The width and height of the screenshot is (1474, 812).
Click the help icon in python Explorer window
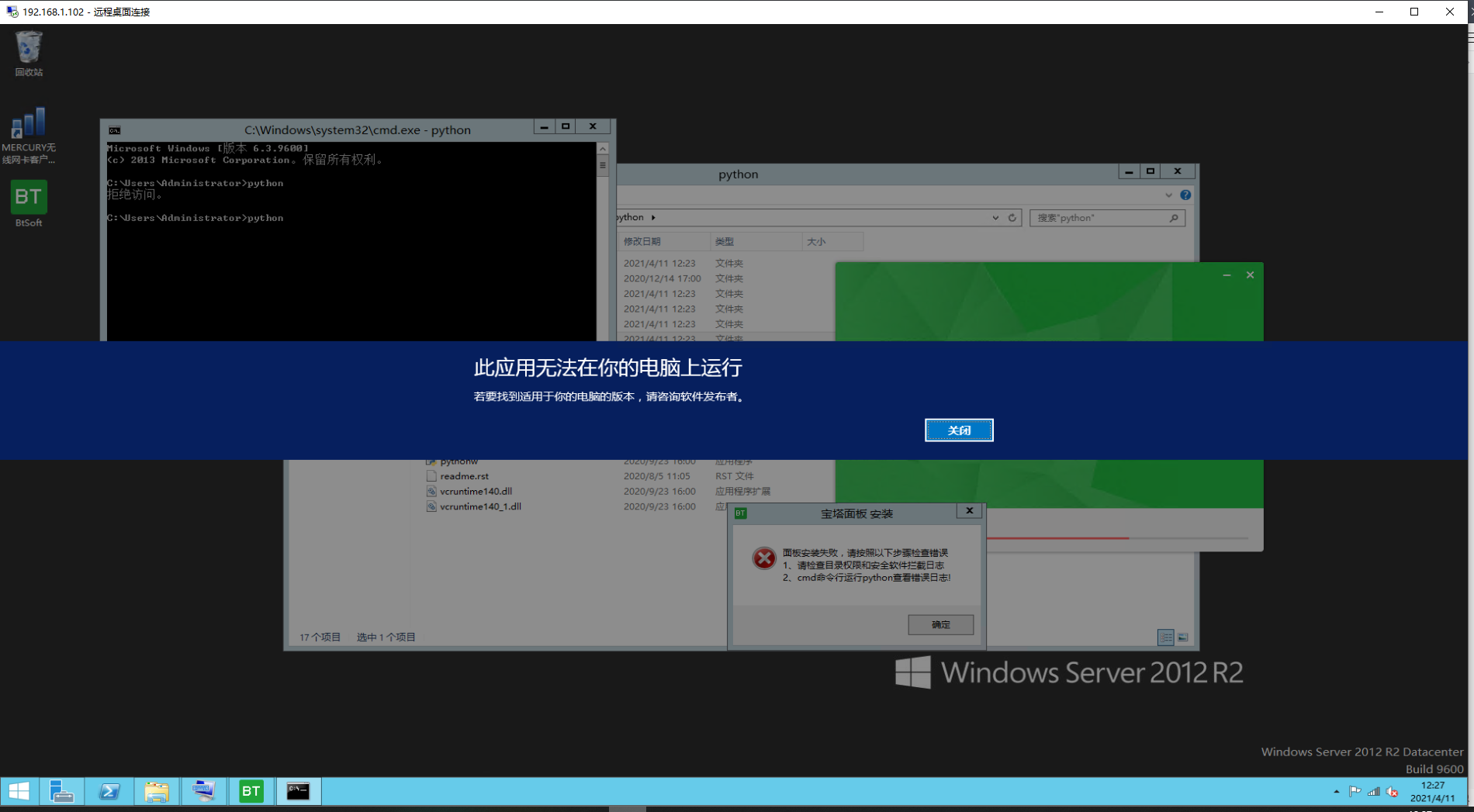click(x=1185, y=195)
